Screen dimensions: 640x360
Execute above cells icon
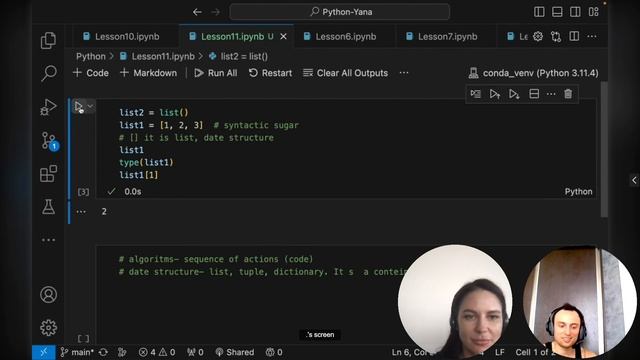[495, 94]
